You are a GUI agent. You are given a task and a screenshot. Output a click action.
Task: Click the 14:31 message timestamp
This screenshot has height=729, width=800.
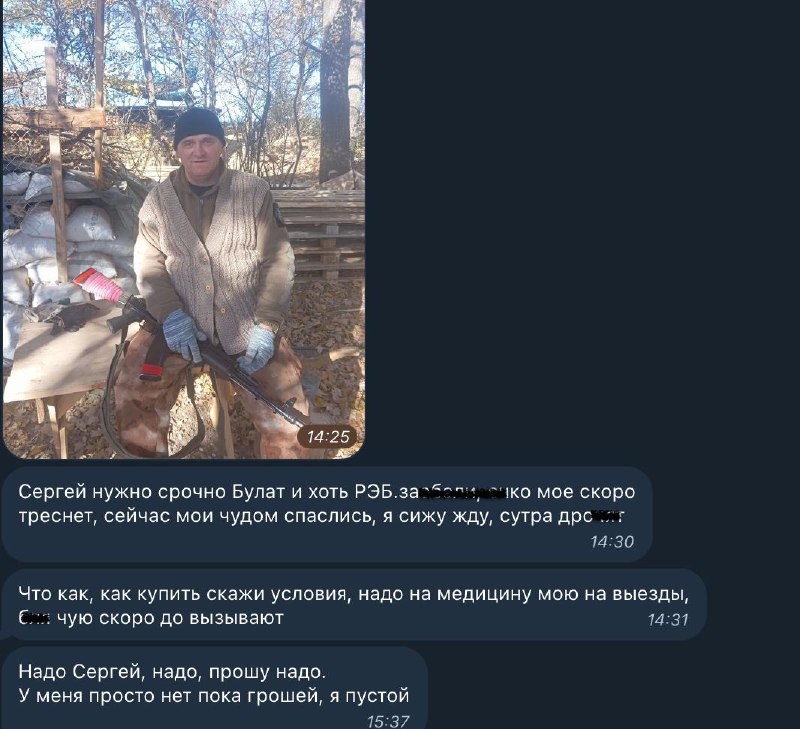click(667, 620)
